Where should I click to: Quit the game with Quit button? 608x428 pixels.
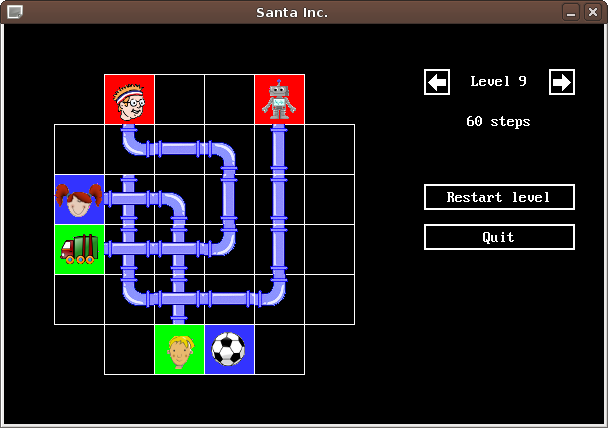499,237
